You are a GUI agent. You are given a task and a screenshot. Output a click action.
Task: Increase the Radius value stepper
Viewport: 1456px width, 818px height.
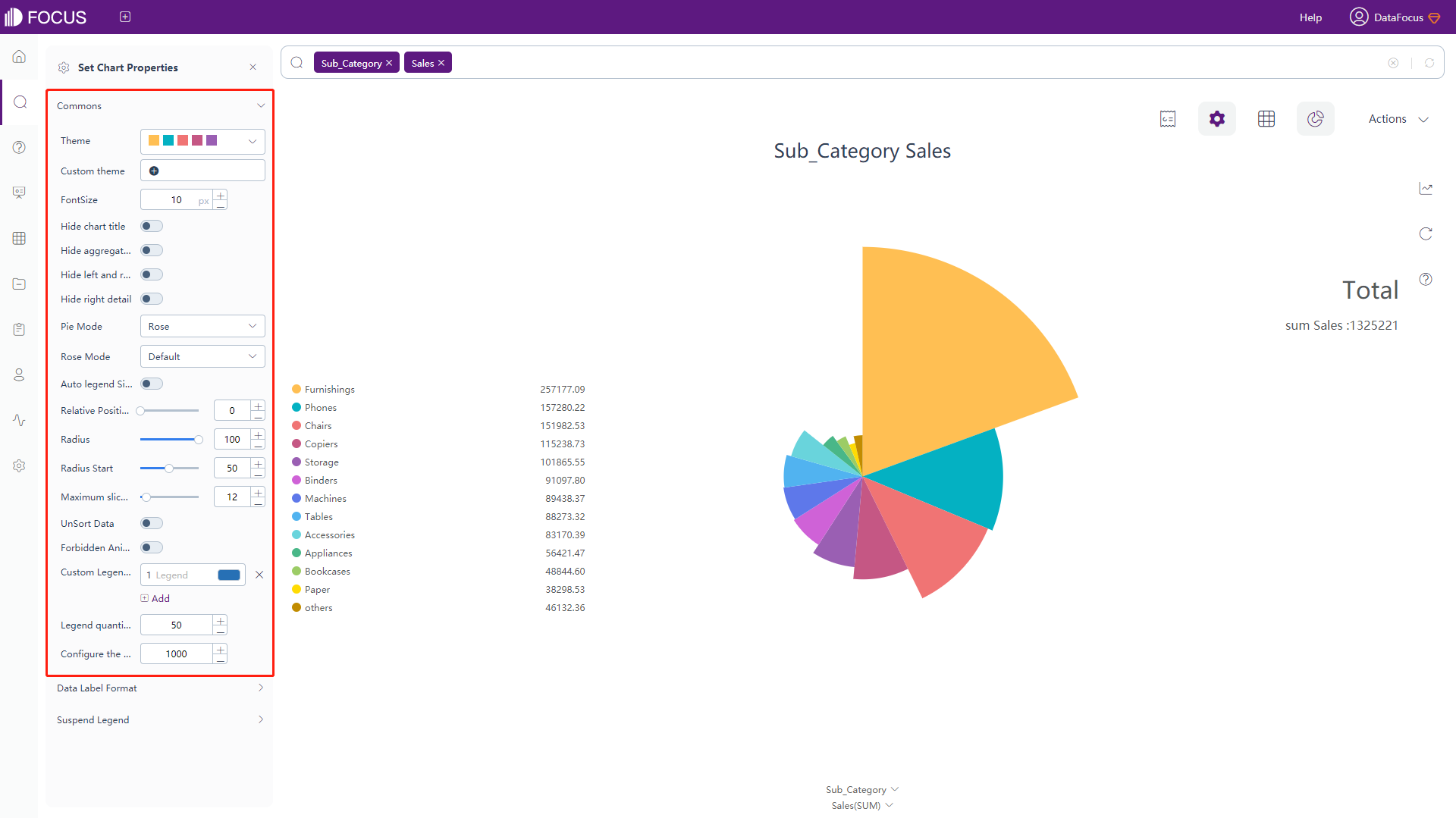259,435
